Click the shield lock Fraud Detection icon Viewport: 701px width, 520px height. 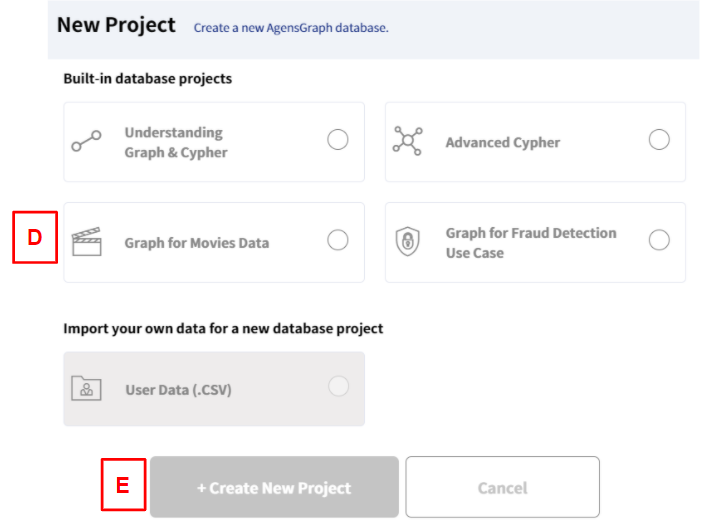[x=408, y=242]
